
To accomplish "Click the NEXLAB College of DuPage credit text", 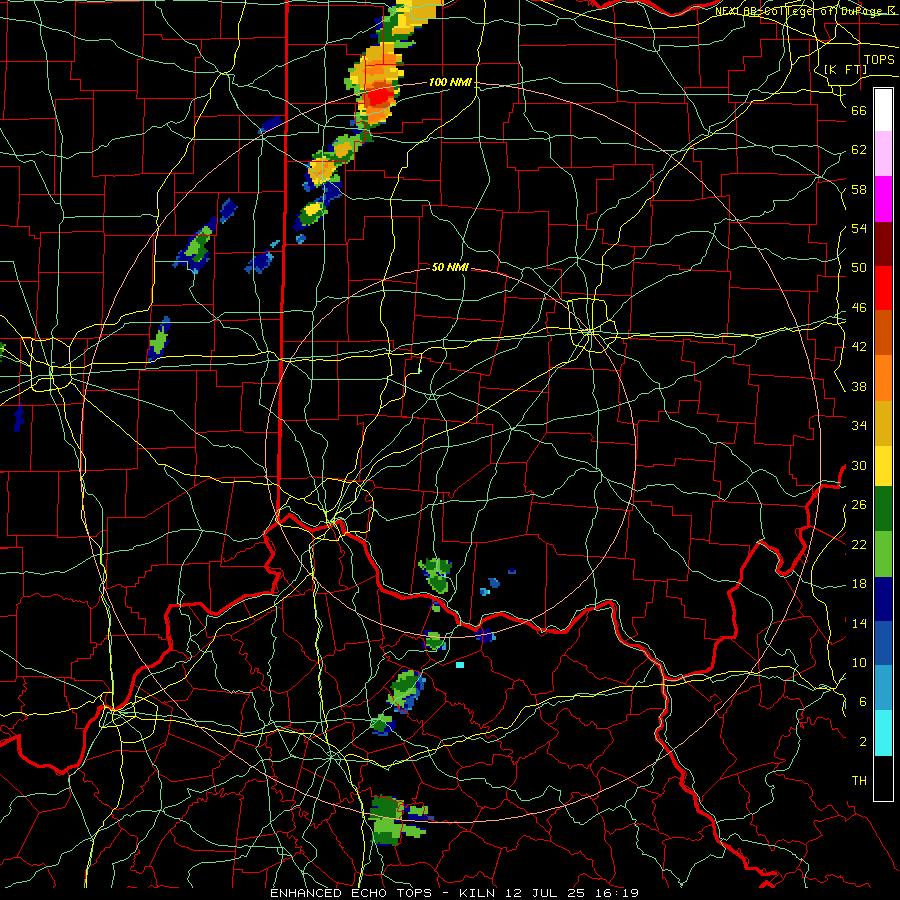I will pos(804,10).
